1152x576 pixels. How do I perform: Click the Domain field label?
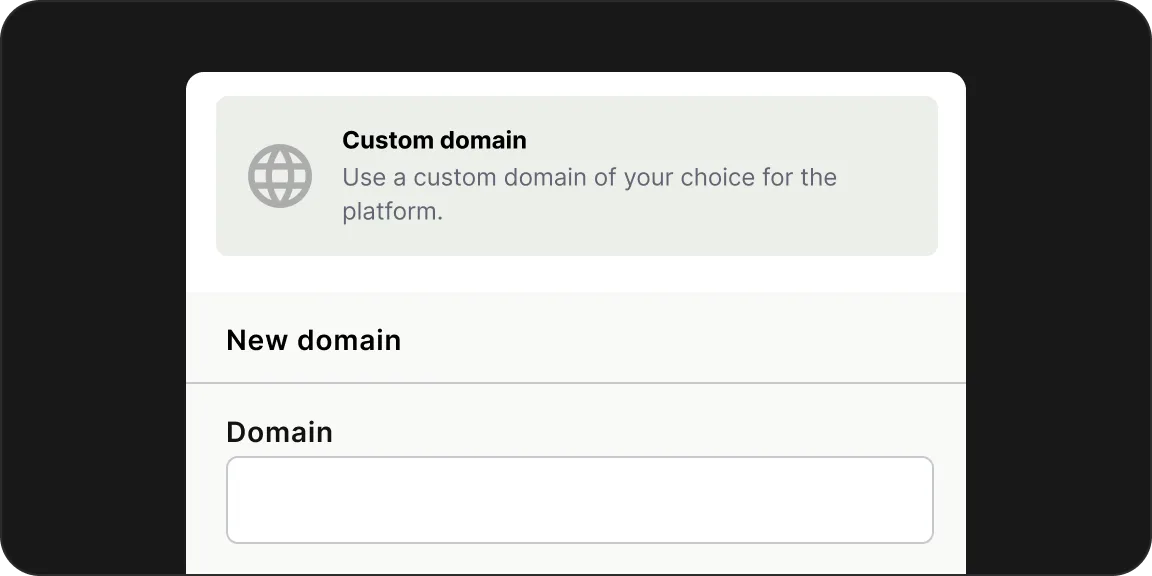[280, 432]
